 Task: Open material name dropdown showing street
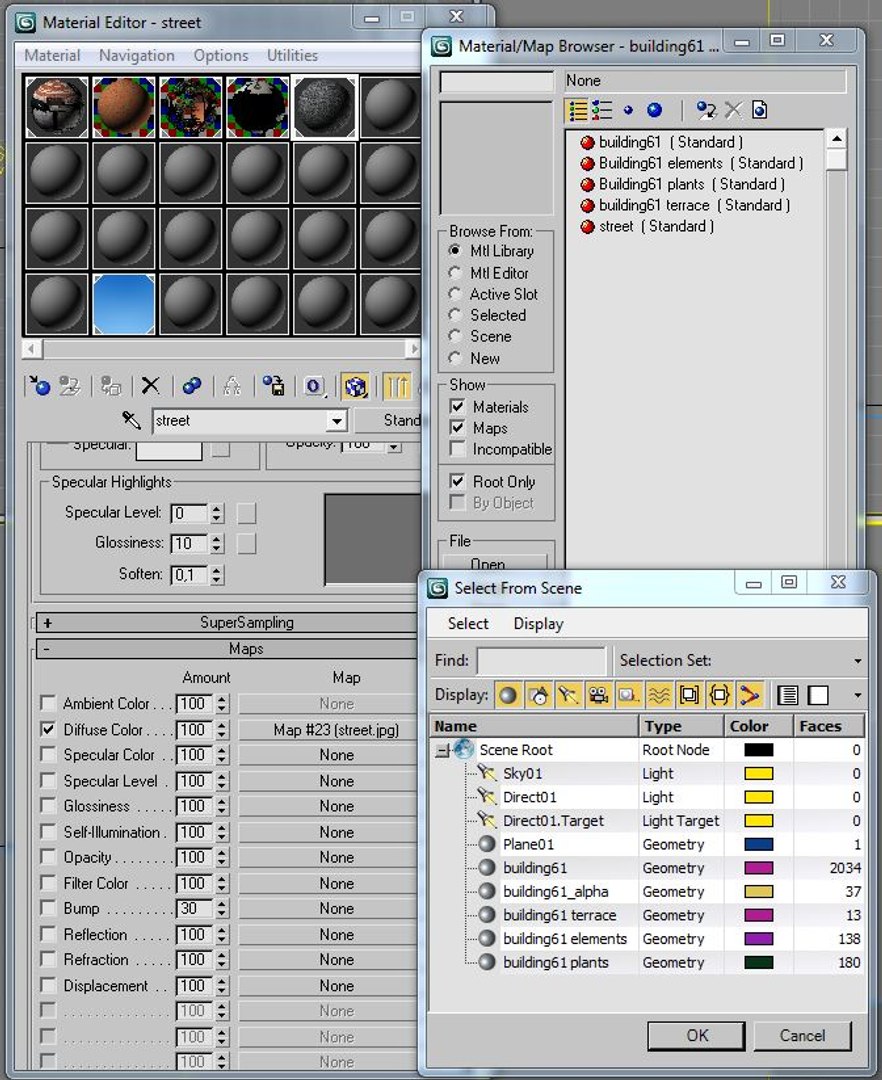(x=337, y=420)
